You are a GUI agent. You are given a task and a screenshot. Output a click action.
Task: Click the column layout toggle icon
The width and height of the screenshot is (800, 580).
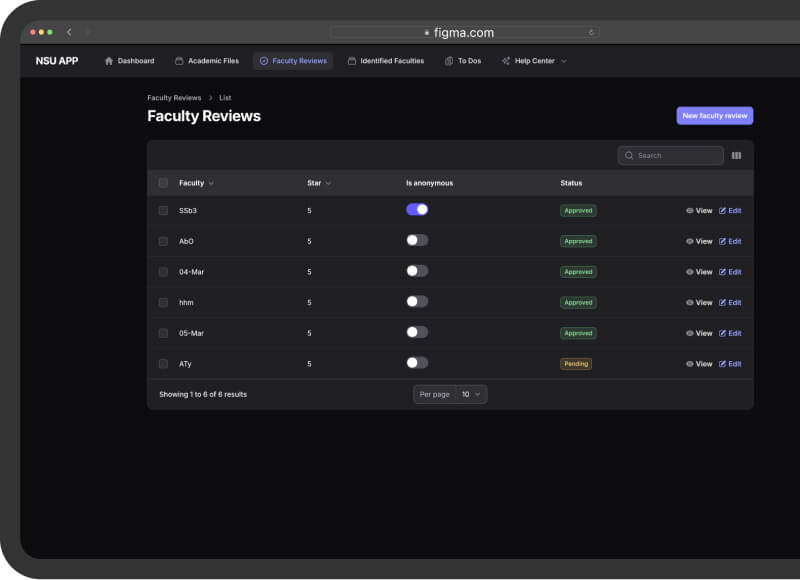737,156
